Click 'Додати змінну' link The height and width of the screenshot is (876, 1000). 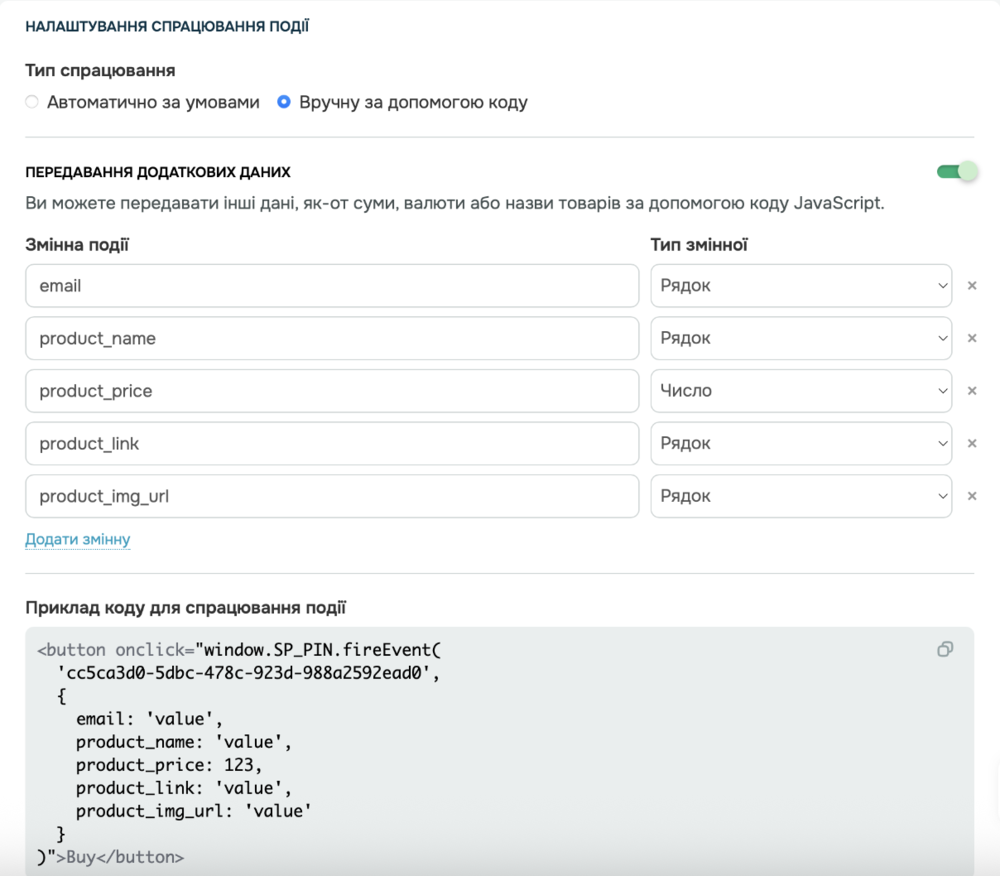pyautogui.click(x=78, y=540)
